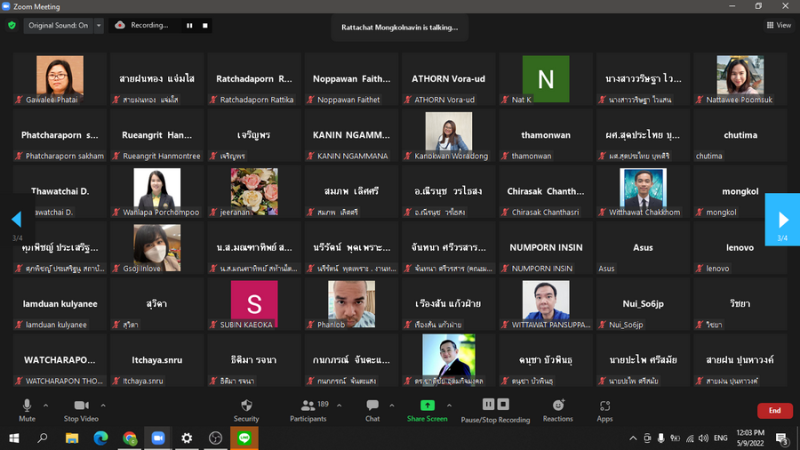This screenshot has width=800, height=450.
Task: Expand audio options arrow beside Mute
Action: coord(48,404)
